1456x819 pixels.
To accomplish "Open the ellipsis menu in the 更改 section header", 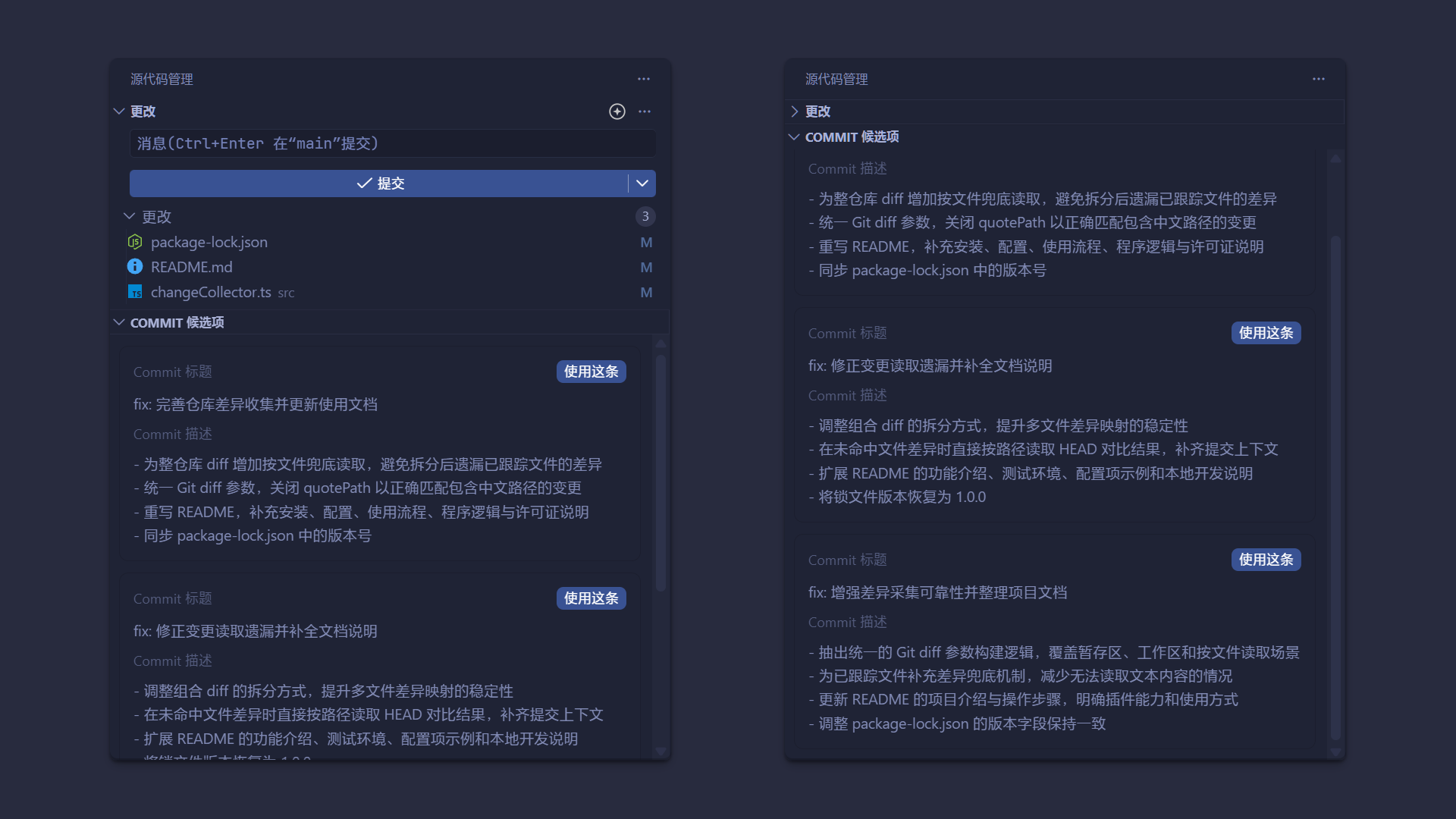I will point(645,111).
